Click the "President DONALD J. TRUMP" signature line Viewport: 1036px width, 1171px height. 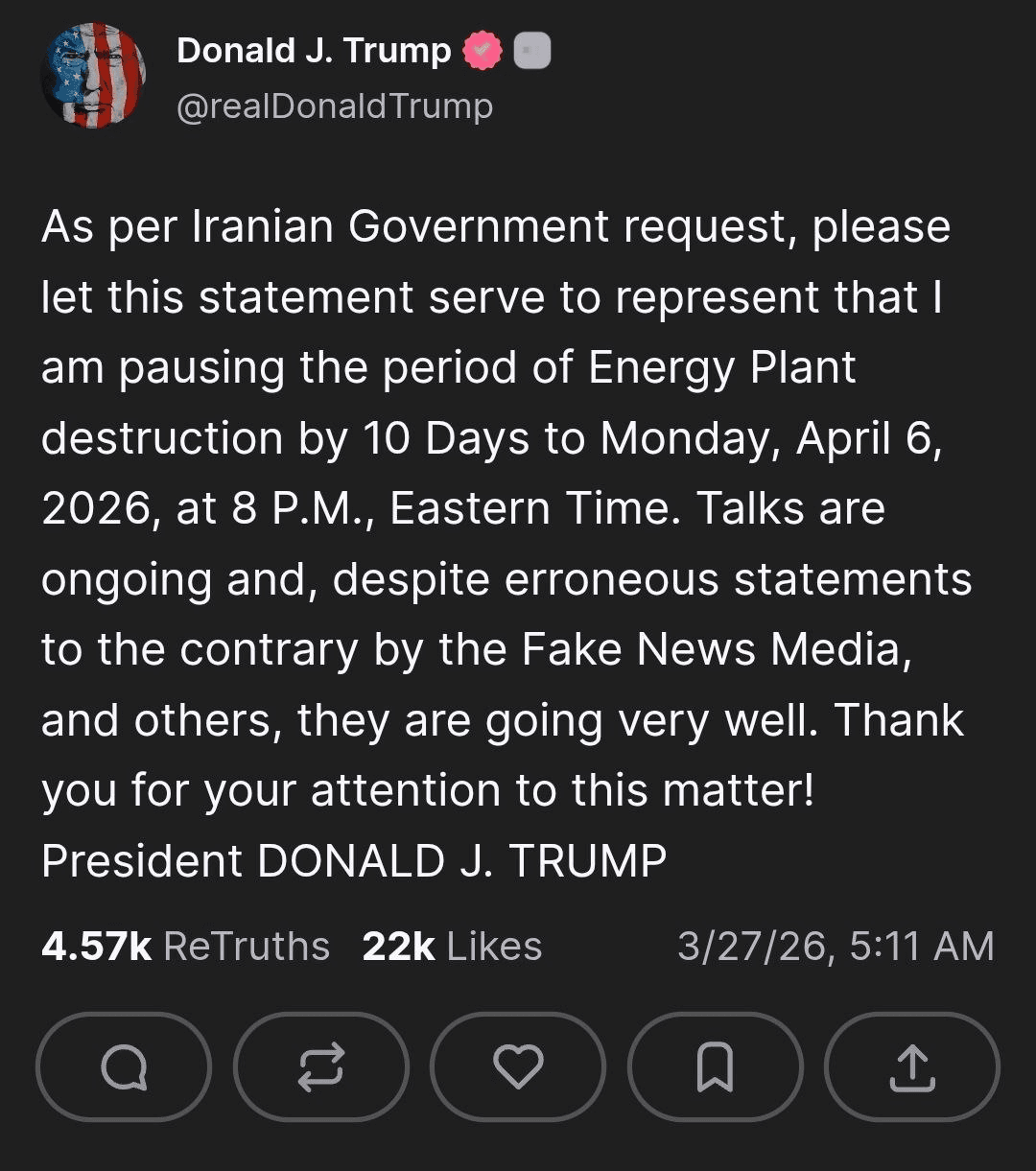coord(354,860)
